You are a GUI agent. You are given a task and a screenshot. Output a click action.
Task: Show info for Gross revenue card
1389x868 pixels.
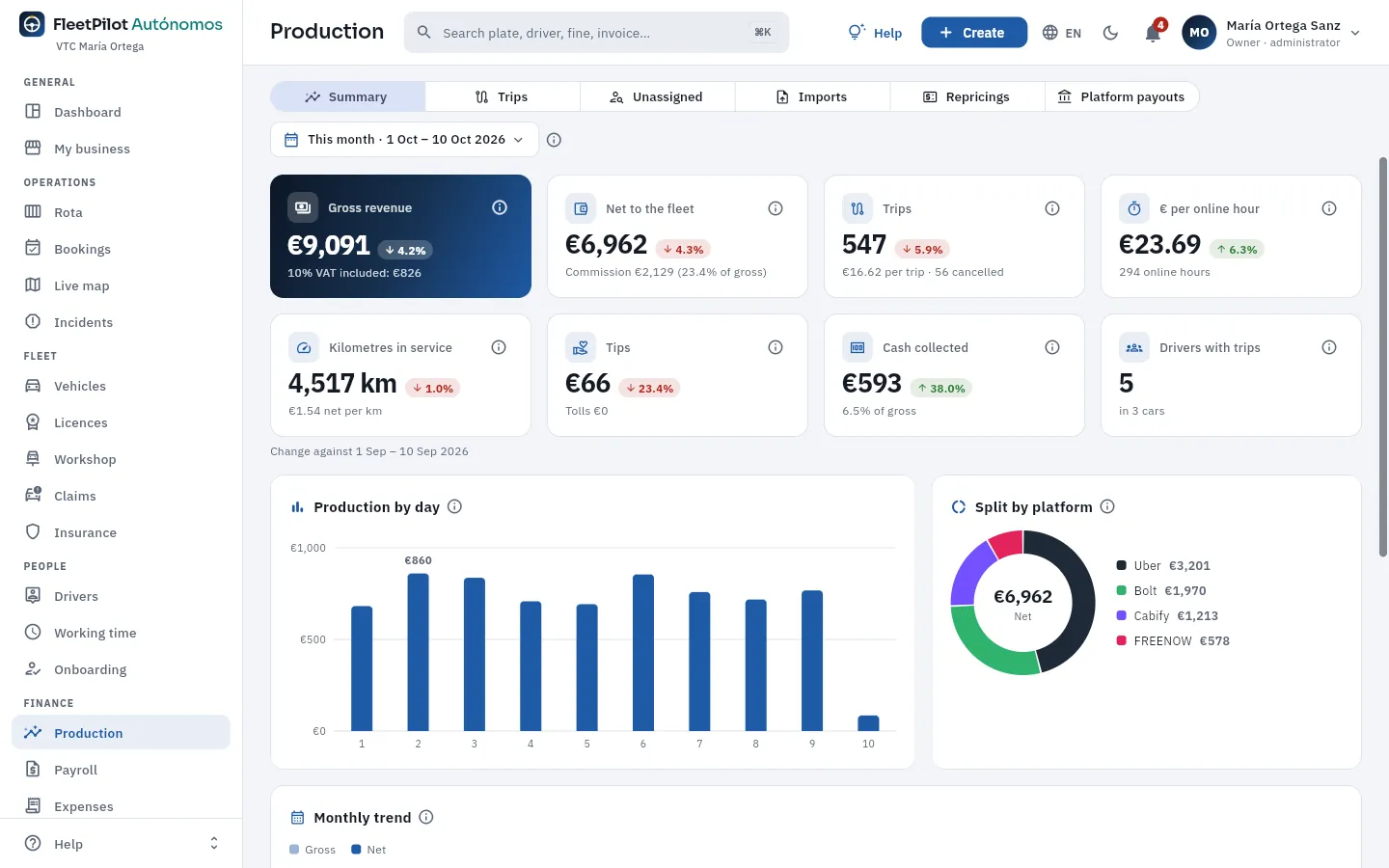tap(500, 207)
